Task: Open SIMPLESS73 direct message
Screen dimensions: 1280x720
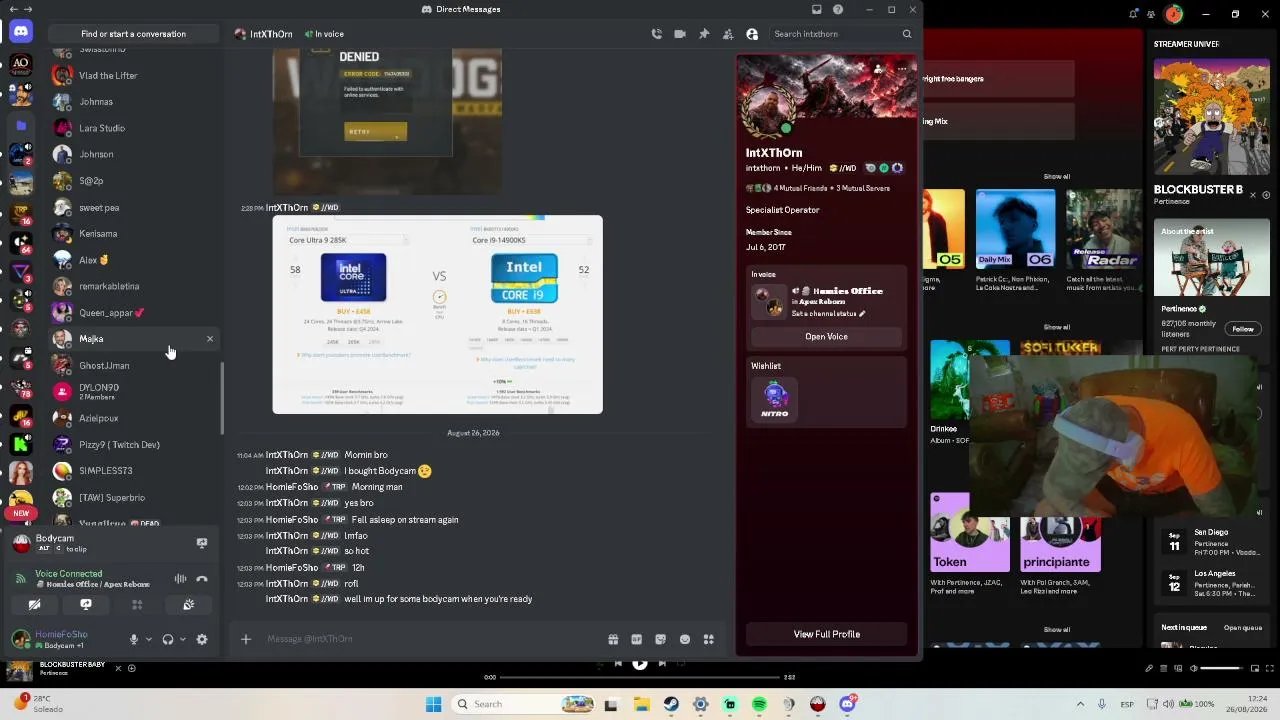Action: [132, 471]
